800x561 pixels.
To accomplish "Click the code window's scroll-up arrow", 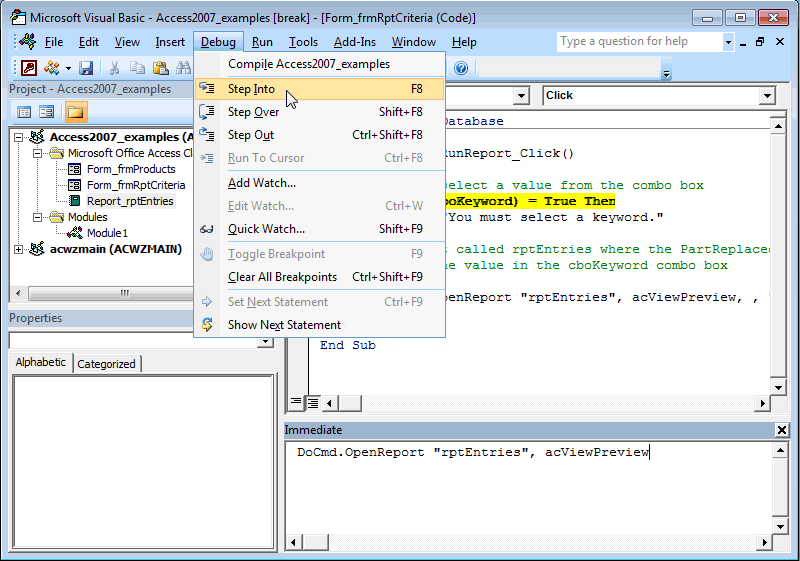I will click(x=778, y=125).
